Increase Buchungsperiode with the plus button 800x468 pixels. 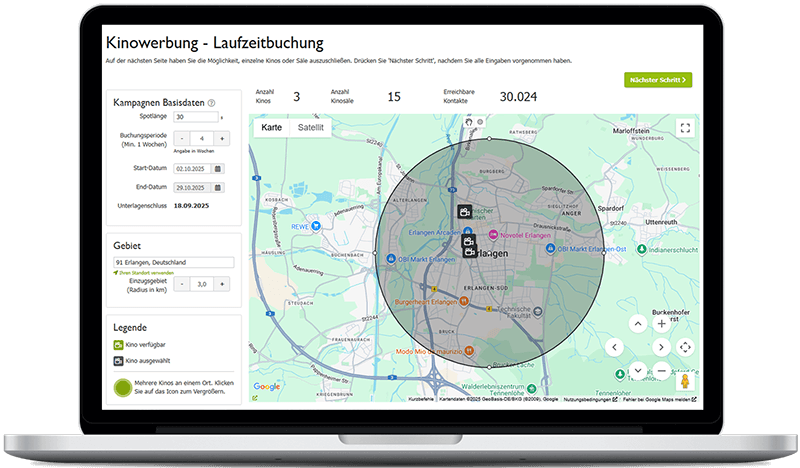click(221, 138)
